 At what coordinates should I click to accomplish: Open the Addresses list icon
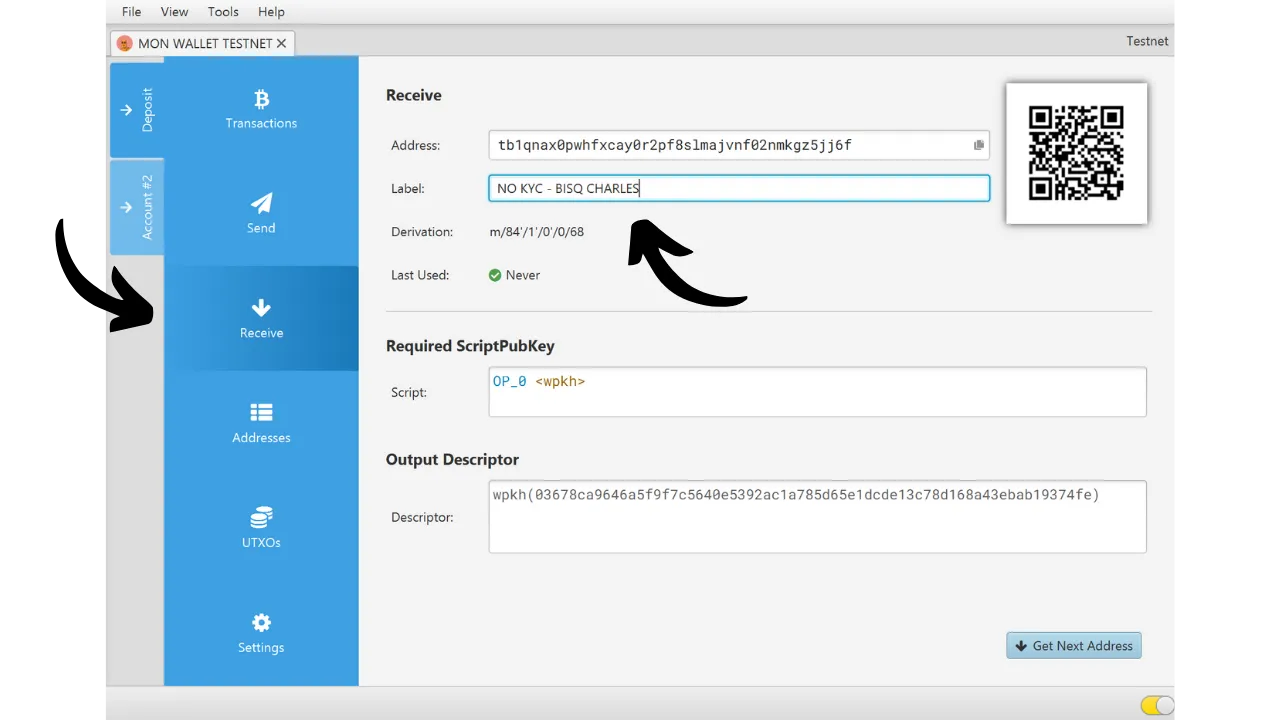tap(261, 412)
